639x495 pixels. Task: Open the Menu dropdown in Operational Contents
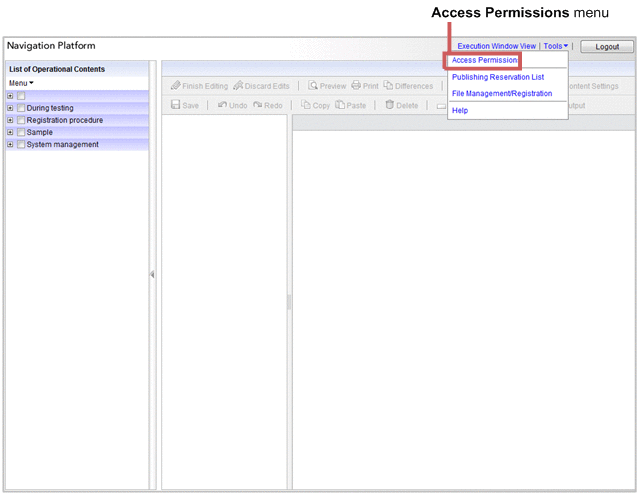[21, 83]
